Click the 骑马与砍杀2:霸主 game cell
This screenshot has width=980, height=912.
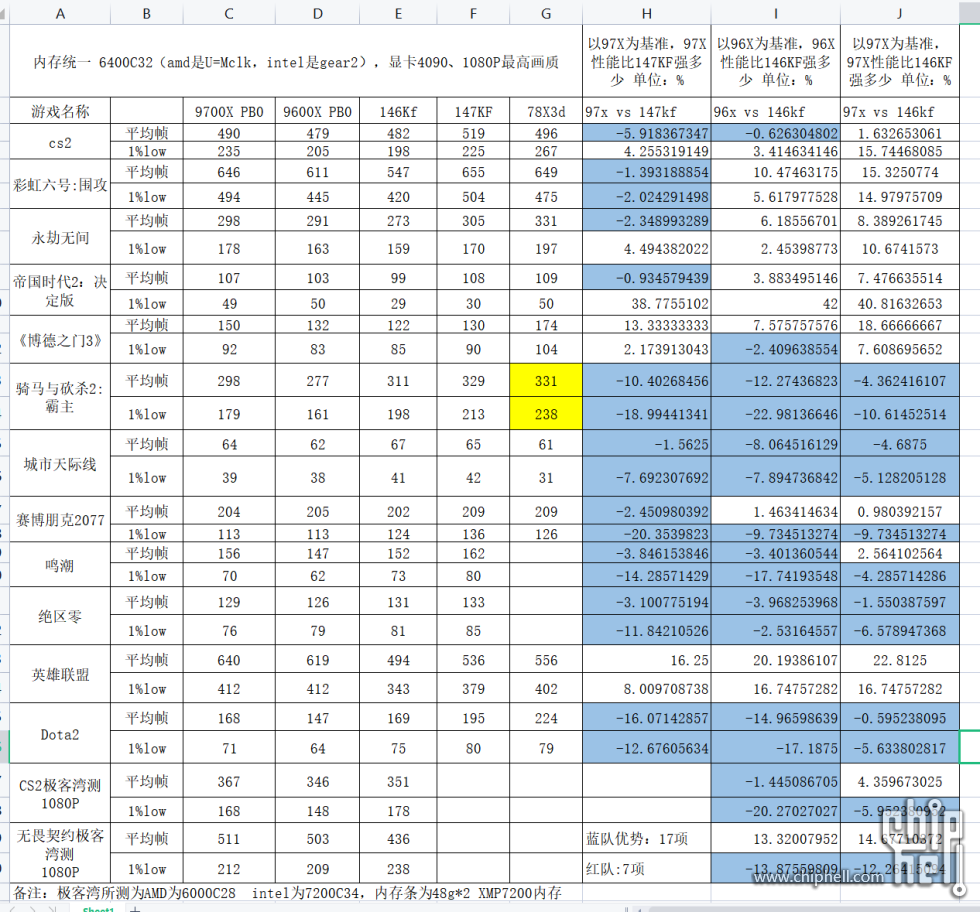[60, 397]
